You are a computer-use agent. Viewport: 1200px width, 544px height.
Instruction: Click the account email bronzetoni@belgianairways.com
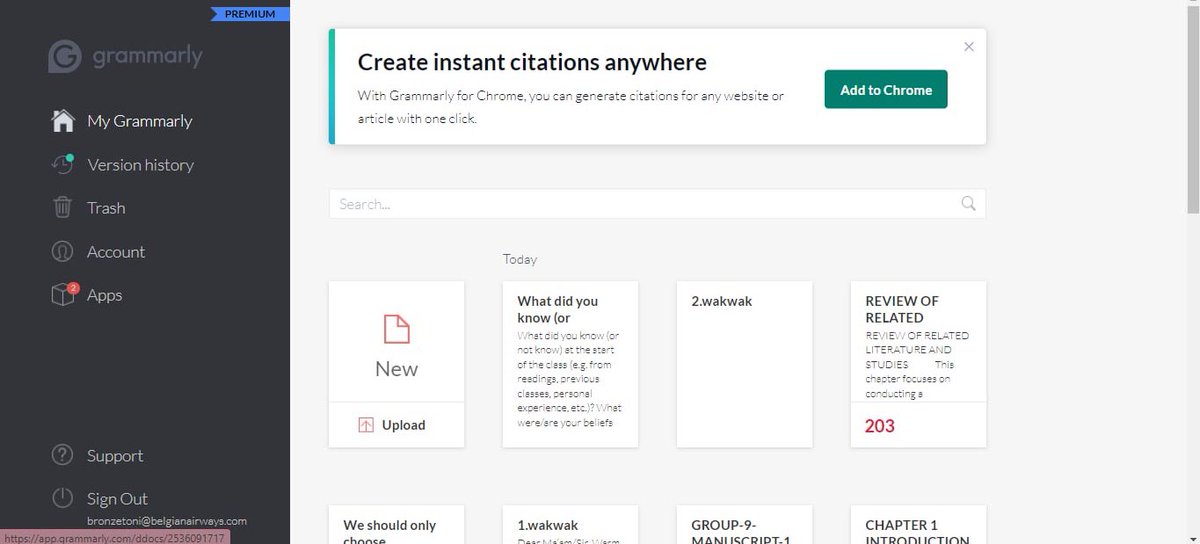pos(166,521)
